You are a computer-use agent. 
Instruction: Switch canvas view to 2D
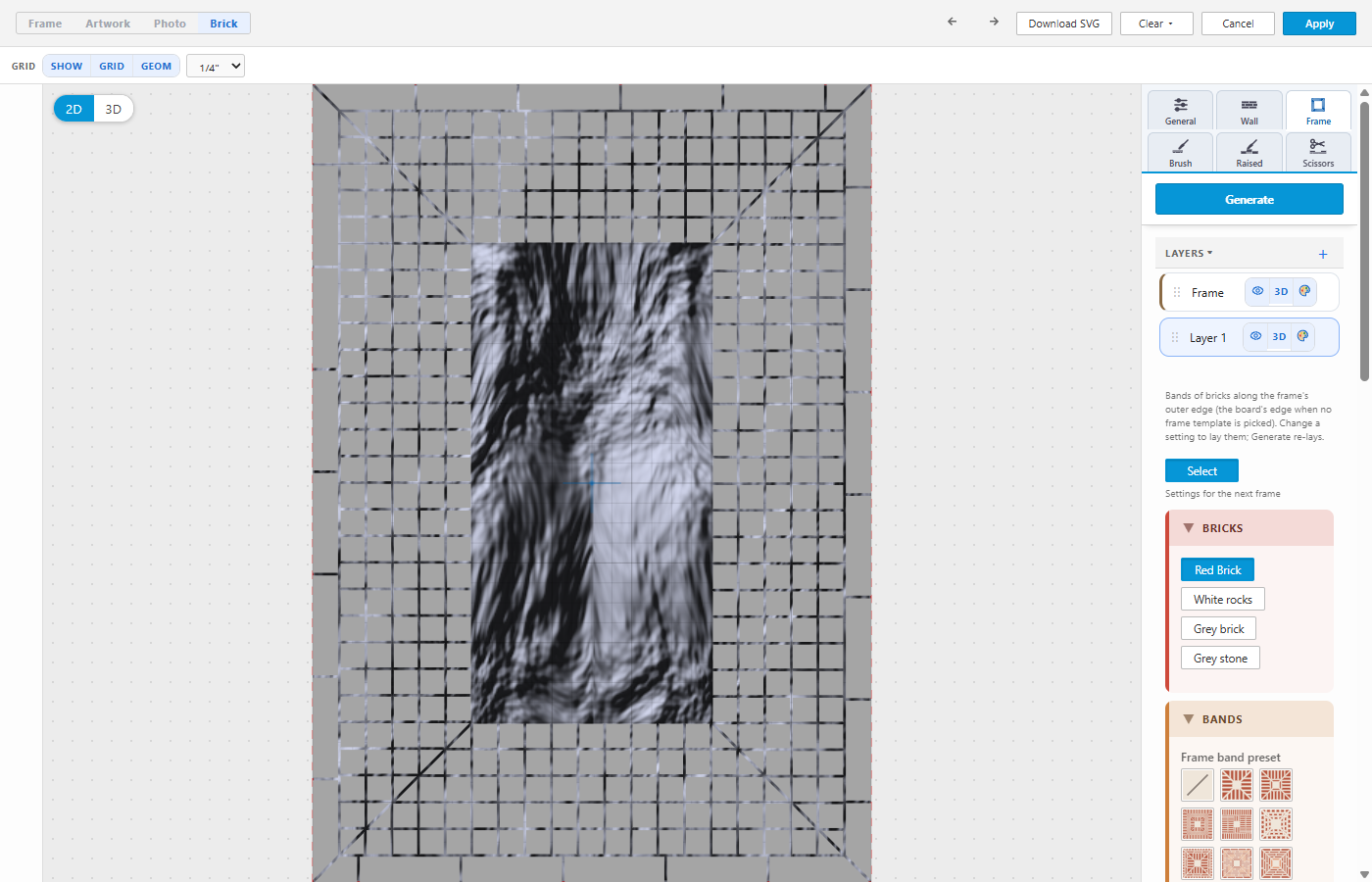[73, 109]
